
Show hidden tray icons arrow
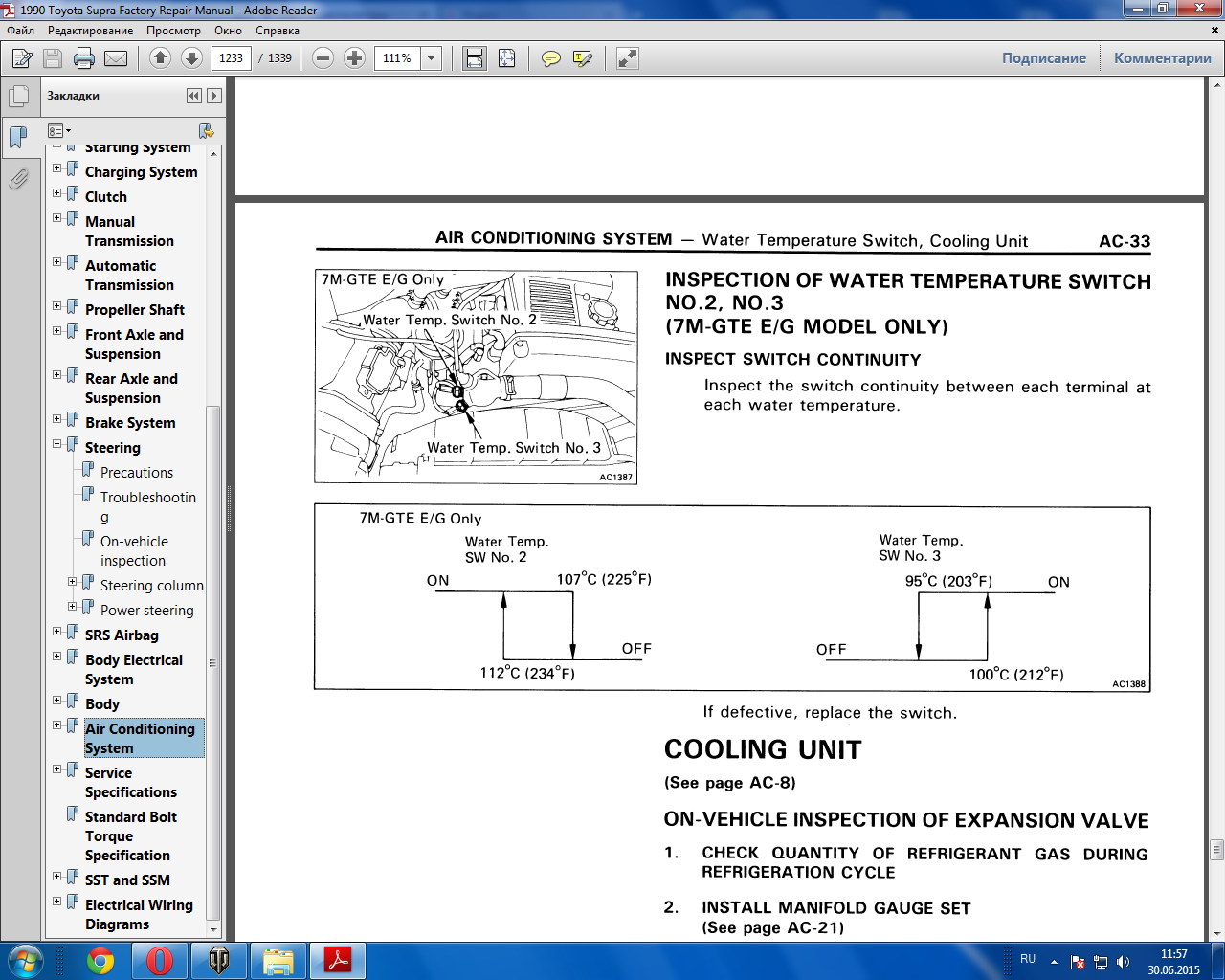pos(1054,962)
